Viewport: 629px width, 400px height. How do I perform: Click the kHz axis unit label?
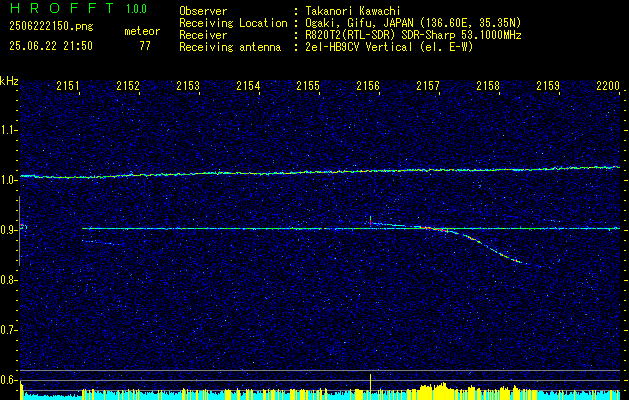click(9, 81)
